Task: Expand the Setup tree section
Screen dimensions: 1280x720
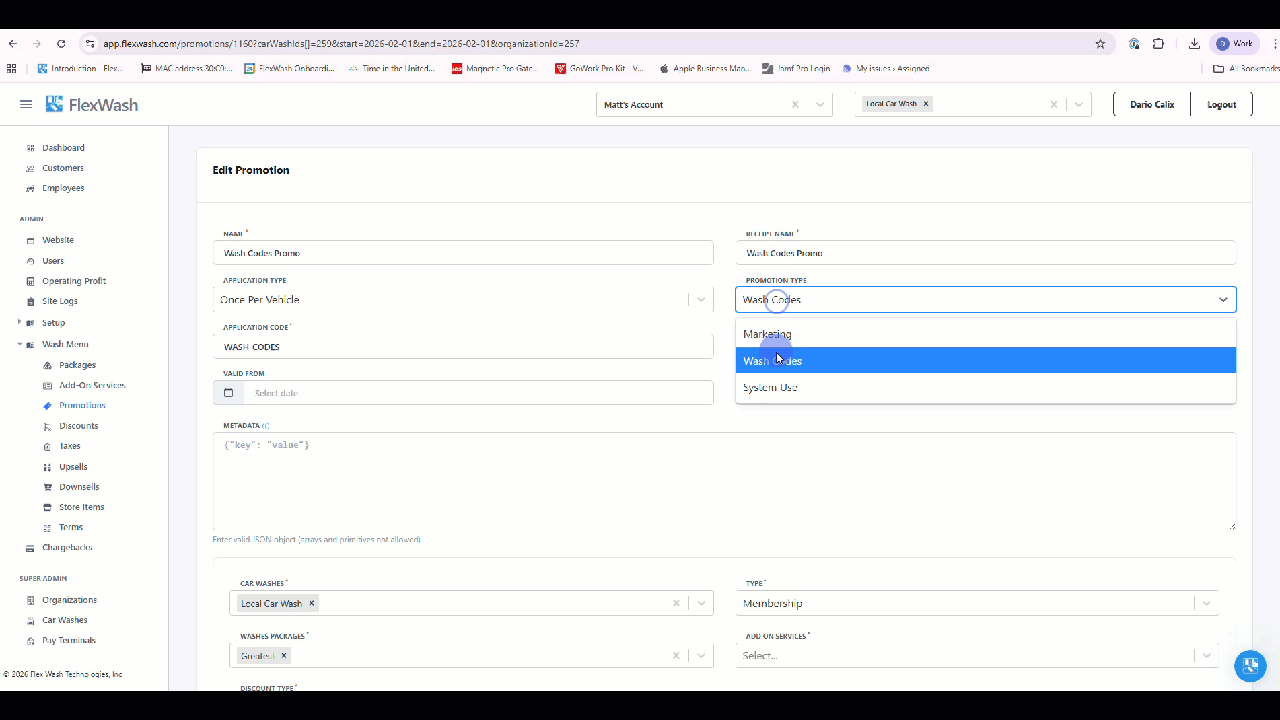Action: pos(19,322)
